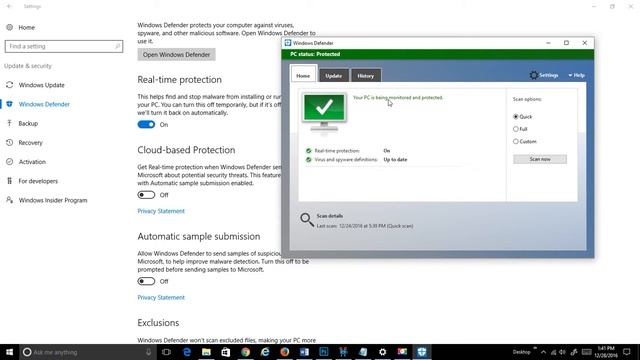This screenshot has width=640, height=360.
Task: Go back with the Settings back arrow
Action: [9, 6]
